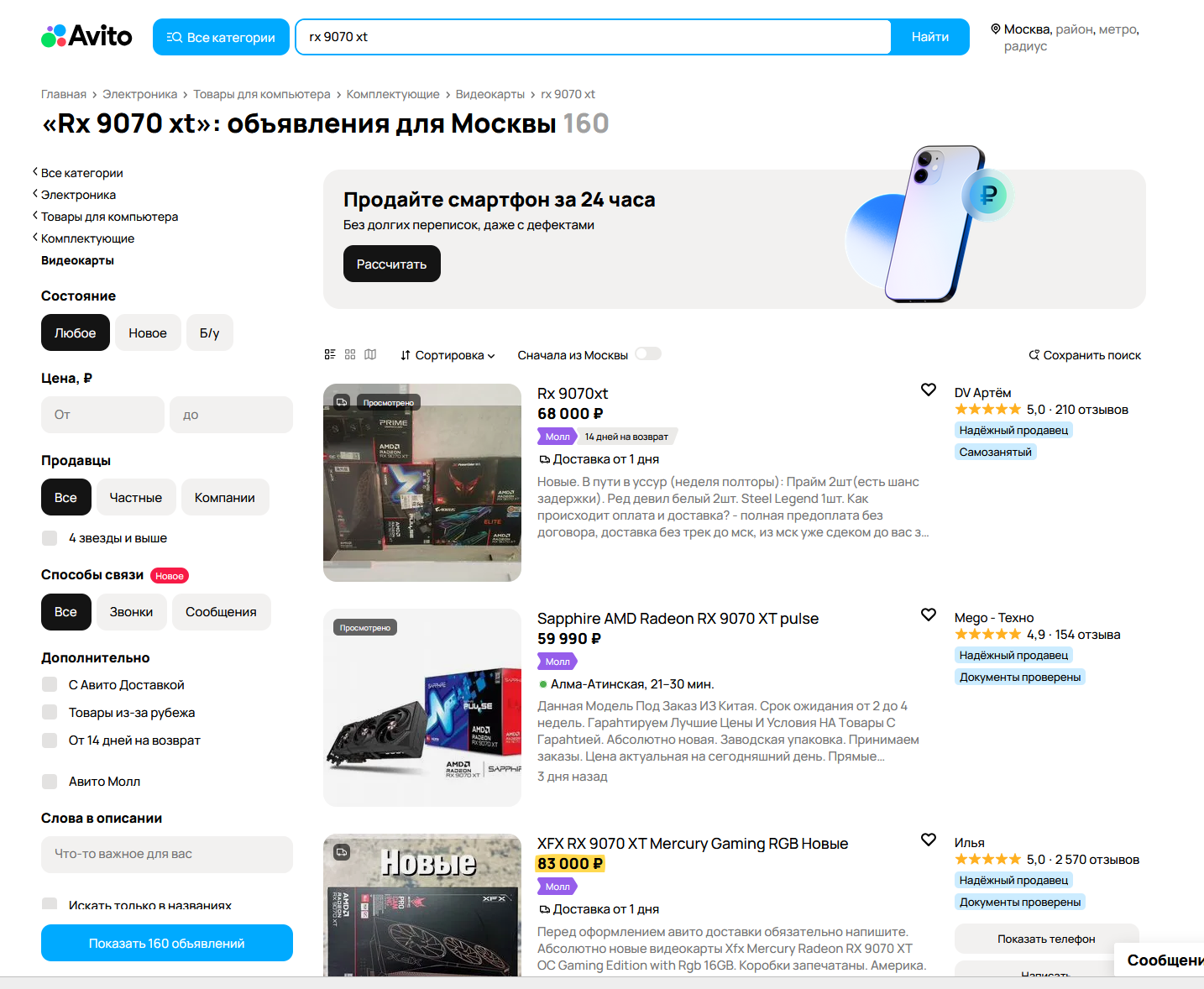
Task: Click breadcrumb Видеокарты
Action: tap(489, 94)
